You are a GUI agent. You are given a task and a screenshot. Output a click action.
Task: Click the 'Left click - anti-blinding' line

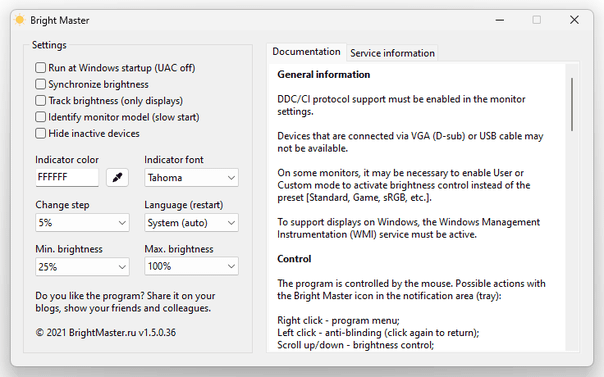378,332
